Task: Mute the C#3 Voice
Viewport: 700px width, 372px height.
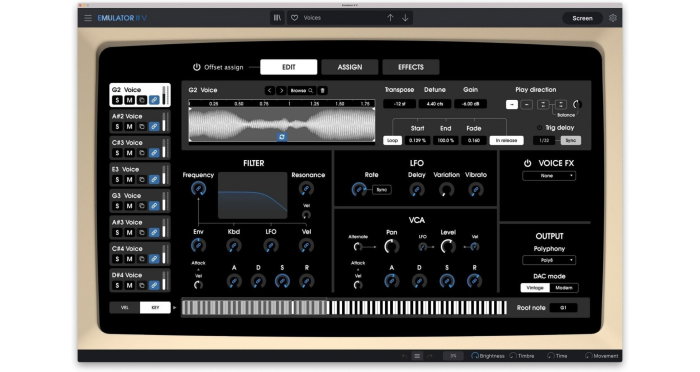Action: tap(129, 153)
